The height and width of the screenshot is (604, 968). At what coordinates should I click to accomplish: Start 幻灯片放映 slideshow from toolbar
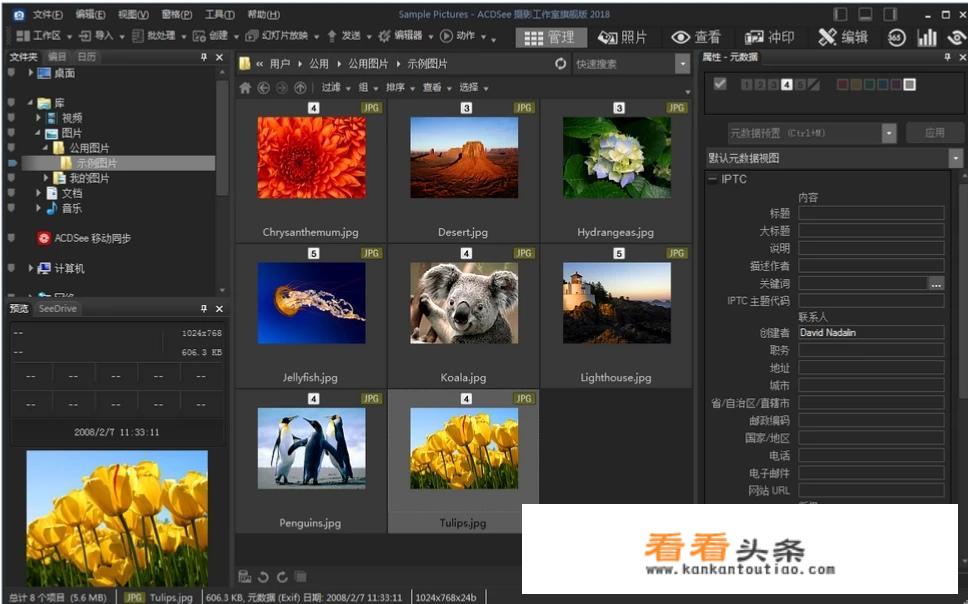(x=282, y=36)
